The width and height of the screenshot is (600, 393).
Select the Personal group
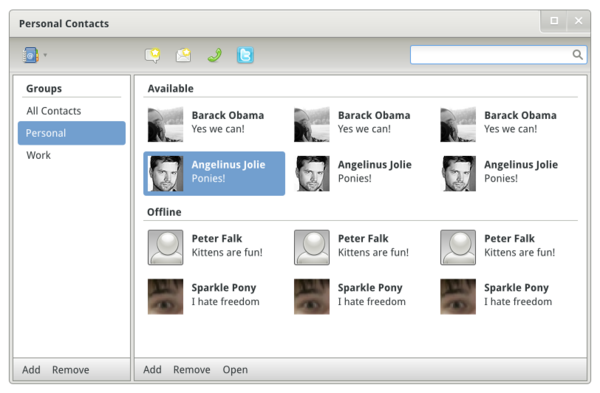[72, 133]
